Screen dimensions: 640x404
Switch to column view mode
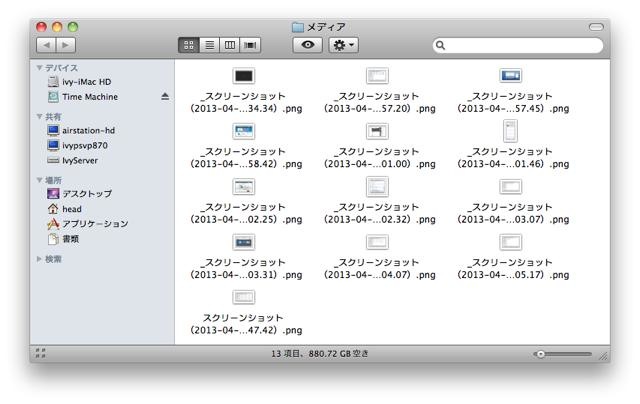point(230,45)
